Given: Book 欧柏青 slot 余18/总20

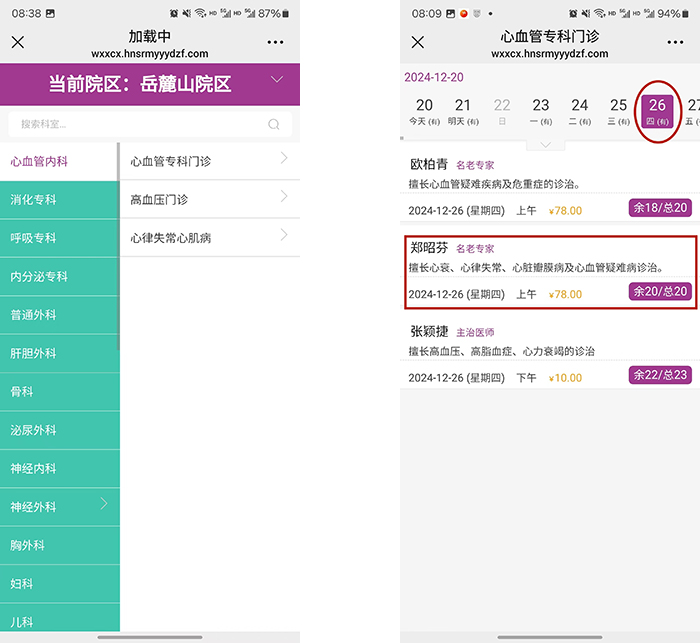Looking at the screenshot, I should [659, 207].
